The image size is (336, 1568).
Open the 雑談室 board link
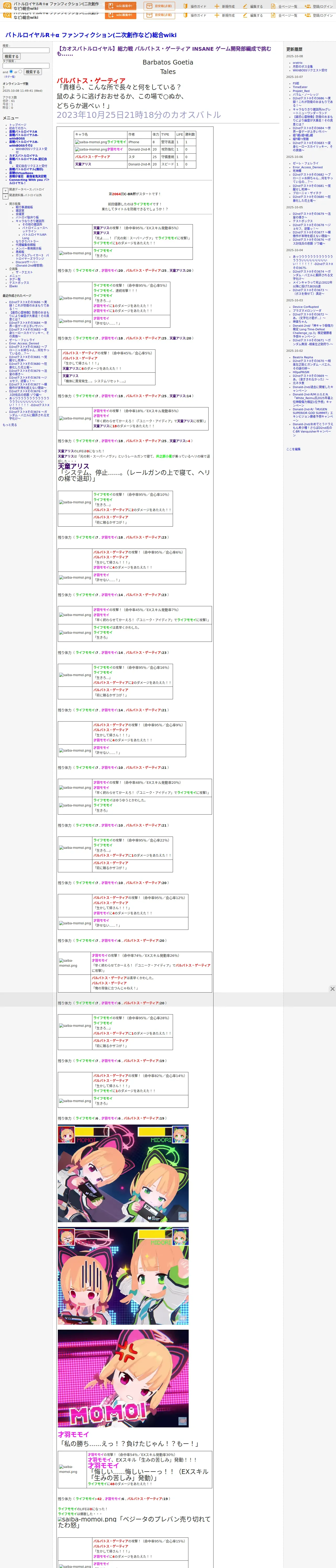pos(20,211)
